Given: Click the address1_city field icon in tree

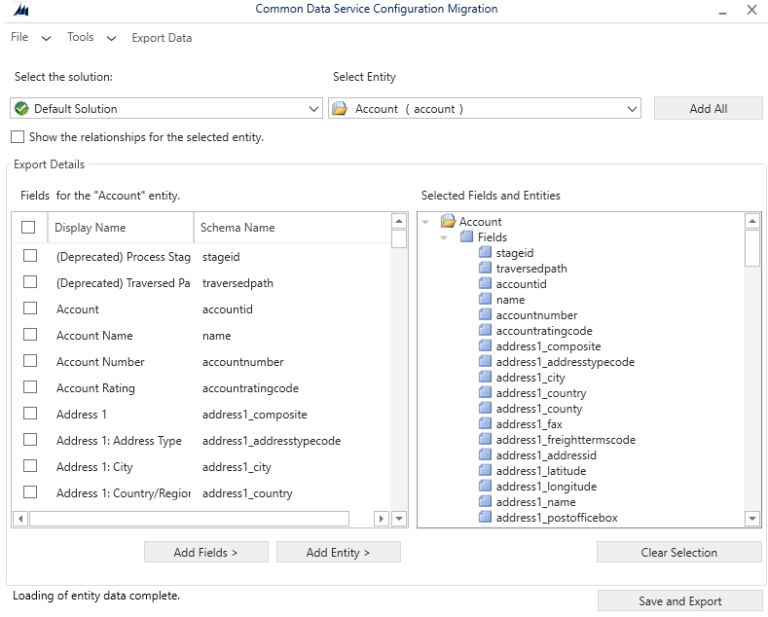Looking at the screenshot, I should (x=485, y=377).
